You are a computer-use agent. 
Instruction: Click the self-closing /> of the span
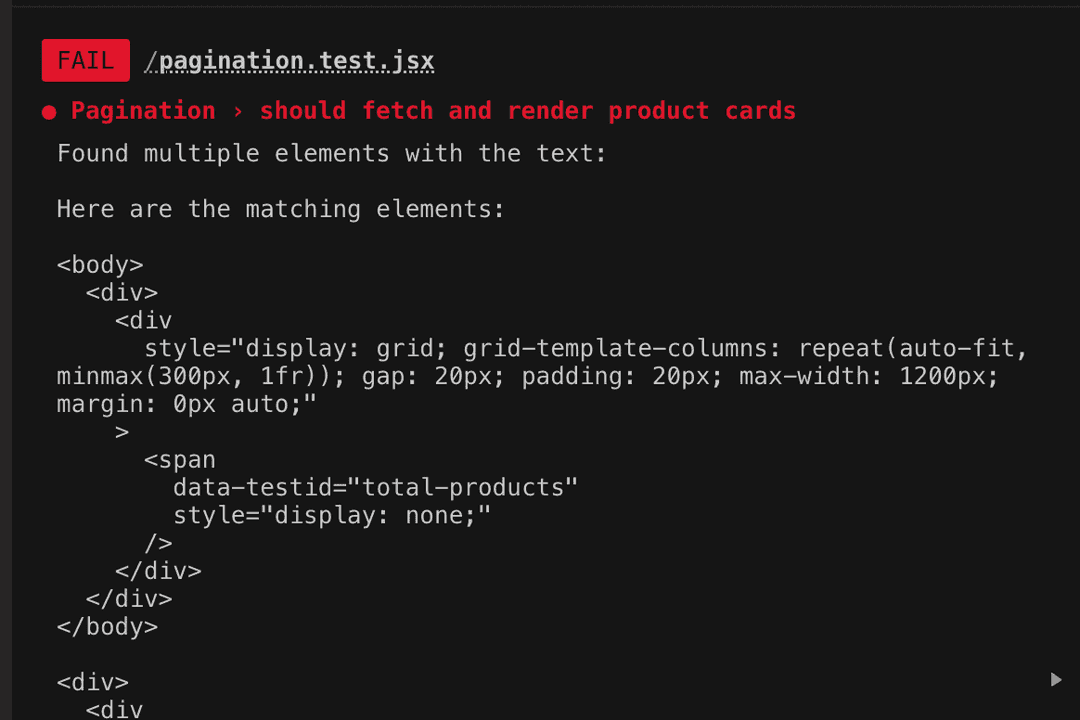point(159,544)
